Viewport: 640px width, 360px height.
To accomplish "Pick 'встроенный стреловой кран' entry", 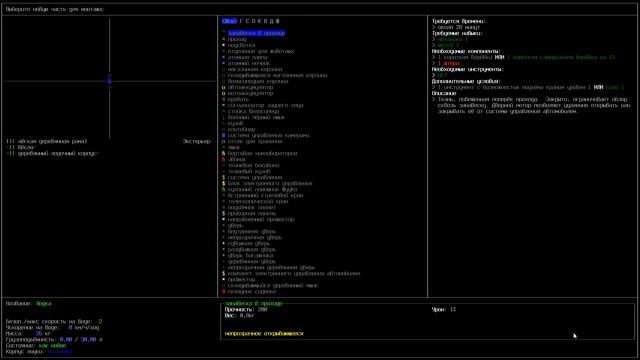I will 265,196.
